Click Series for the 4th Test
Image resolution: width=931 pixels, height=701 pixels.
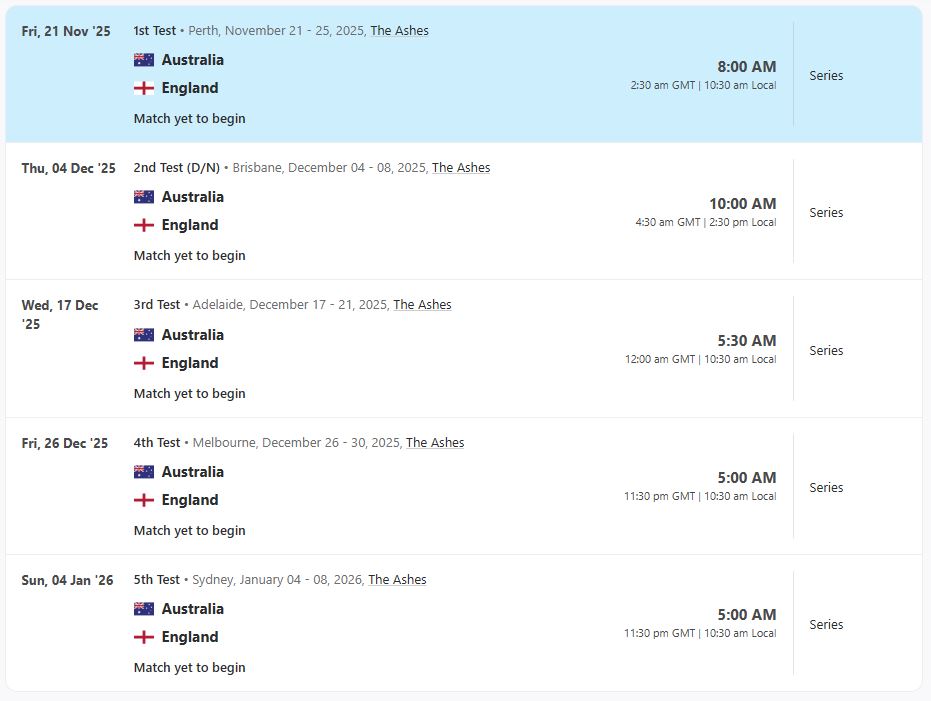[x=826, y=488]
